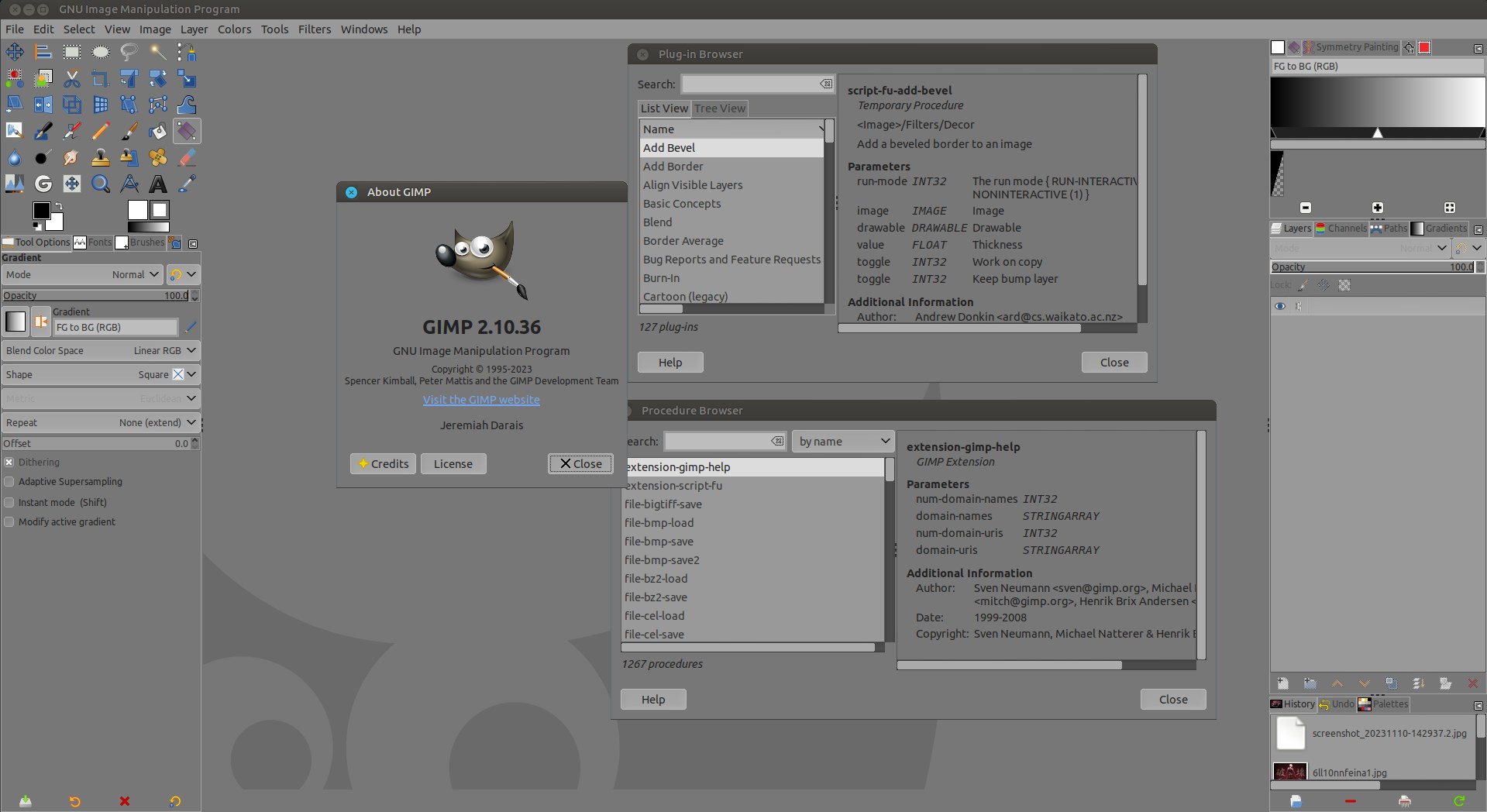This screenshot has height=812, width=1487.
Task: Switch to Tree View tab in Plug-in Browser
Action: (720, 108)
